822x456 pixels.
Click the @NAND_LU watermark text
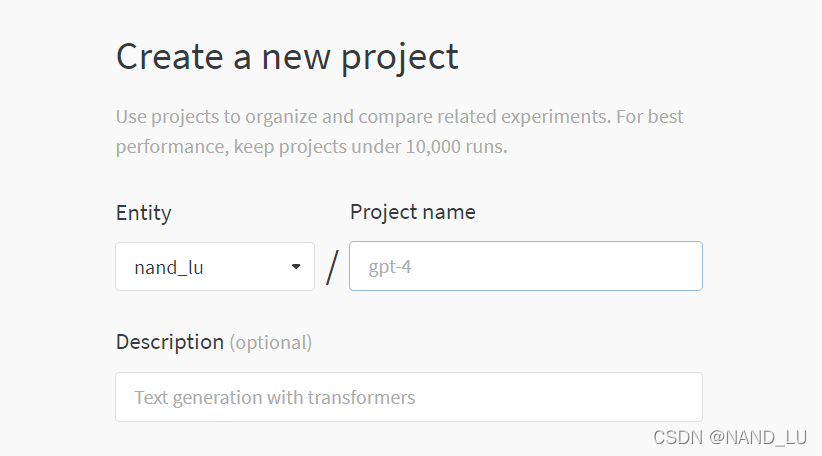[758, 437]
